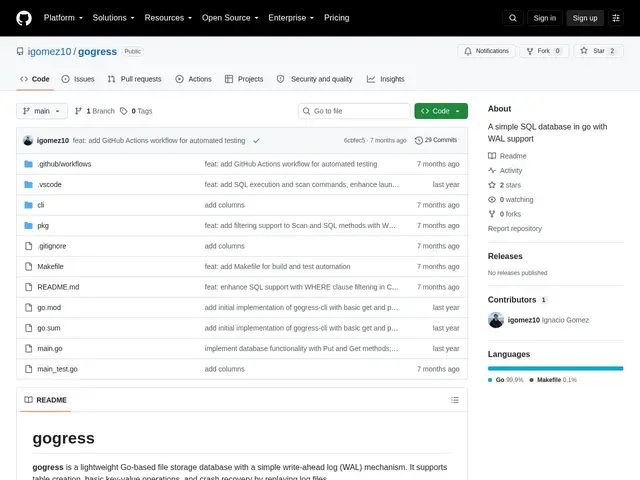Open "feat: add Makefile for build" commit message
The height and width of the screenshot is (480, 640).
(x=278, y=267)
